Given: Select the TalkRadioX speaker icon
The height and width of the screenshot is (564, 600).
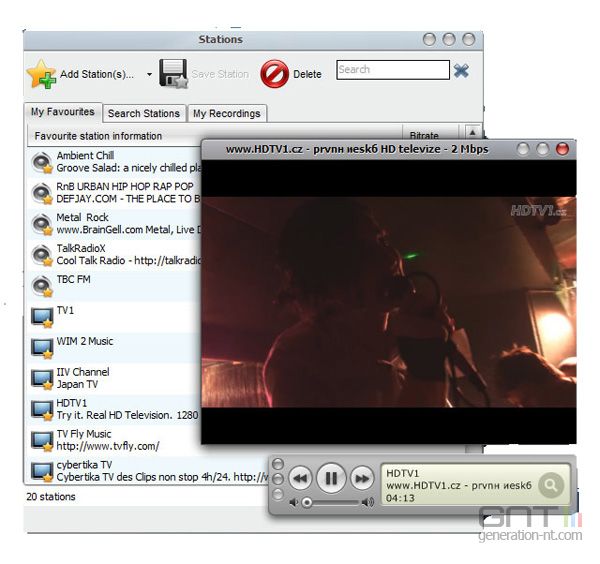Looking at the screenshot, I should click(42, 256).
